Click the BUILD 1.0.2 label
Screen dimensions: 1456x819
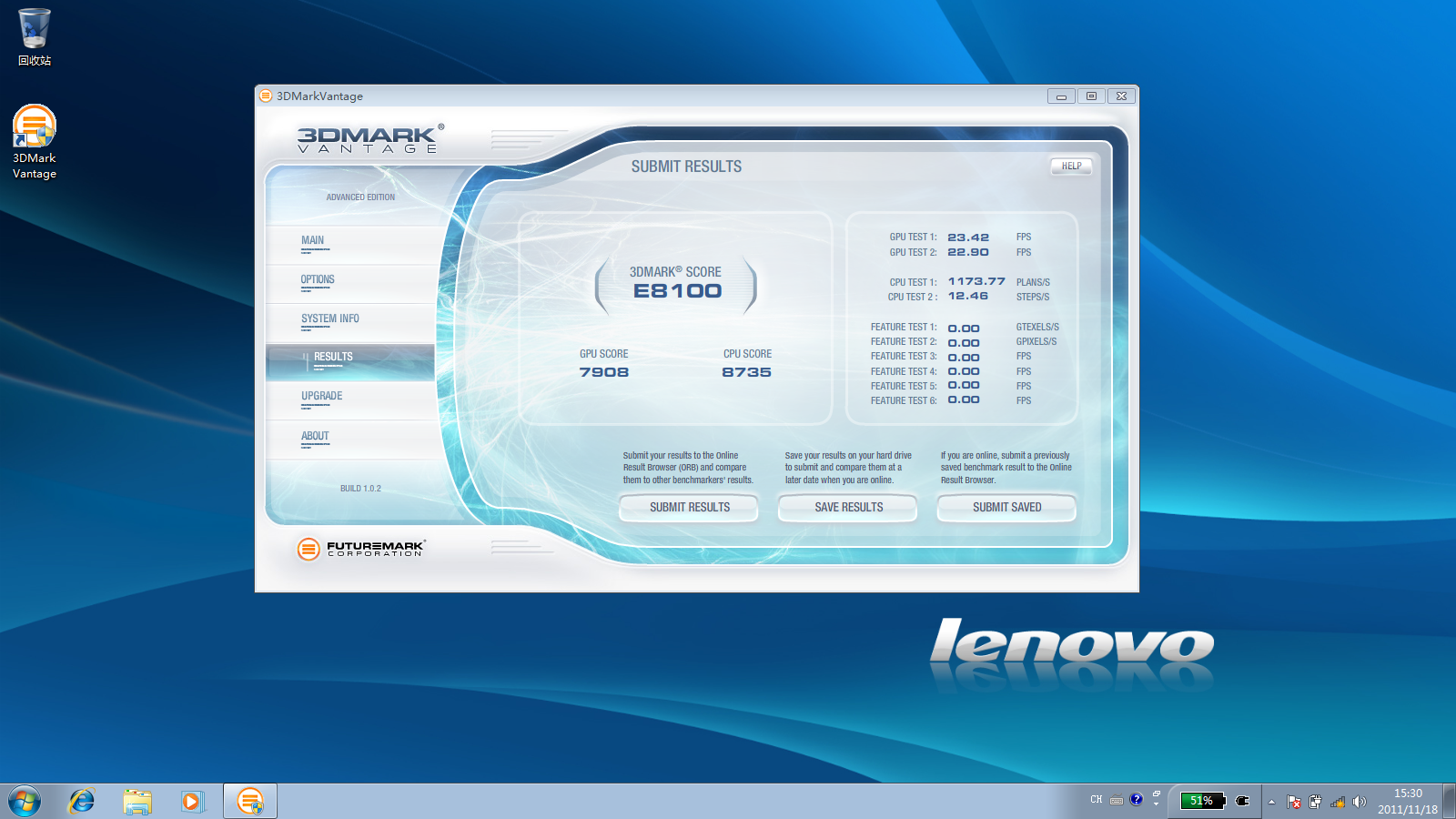pyautogui.click(x=360, y=489)
